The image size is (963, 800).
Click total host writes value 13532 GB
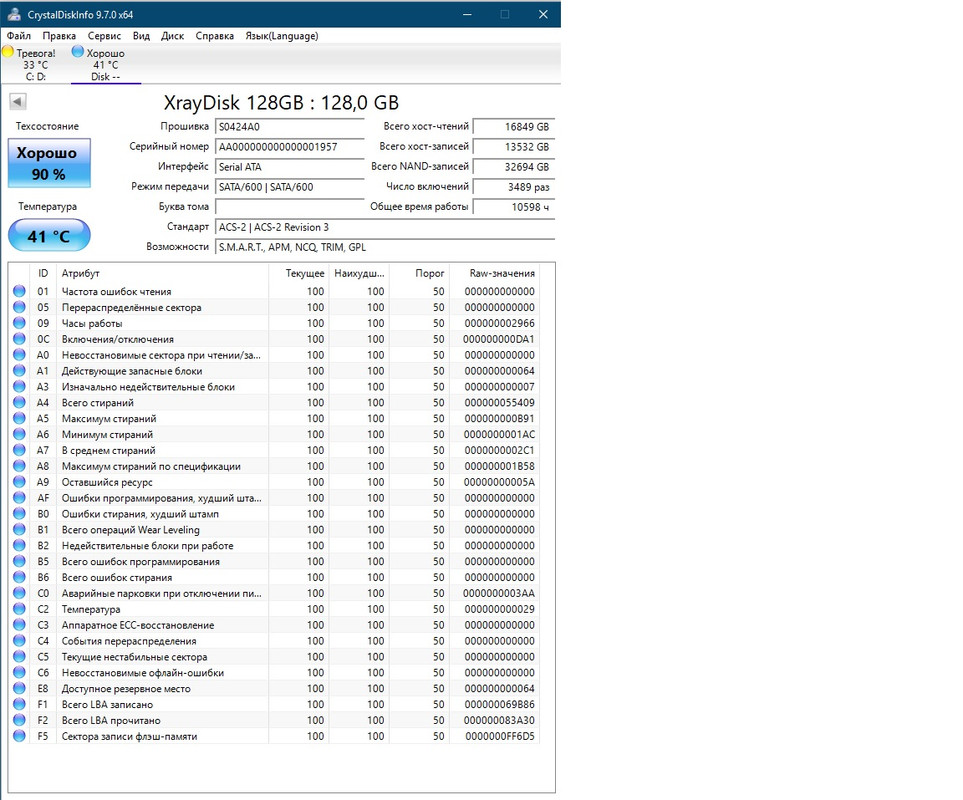514,147
